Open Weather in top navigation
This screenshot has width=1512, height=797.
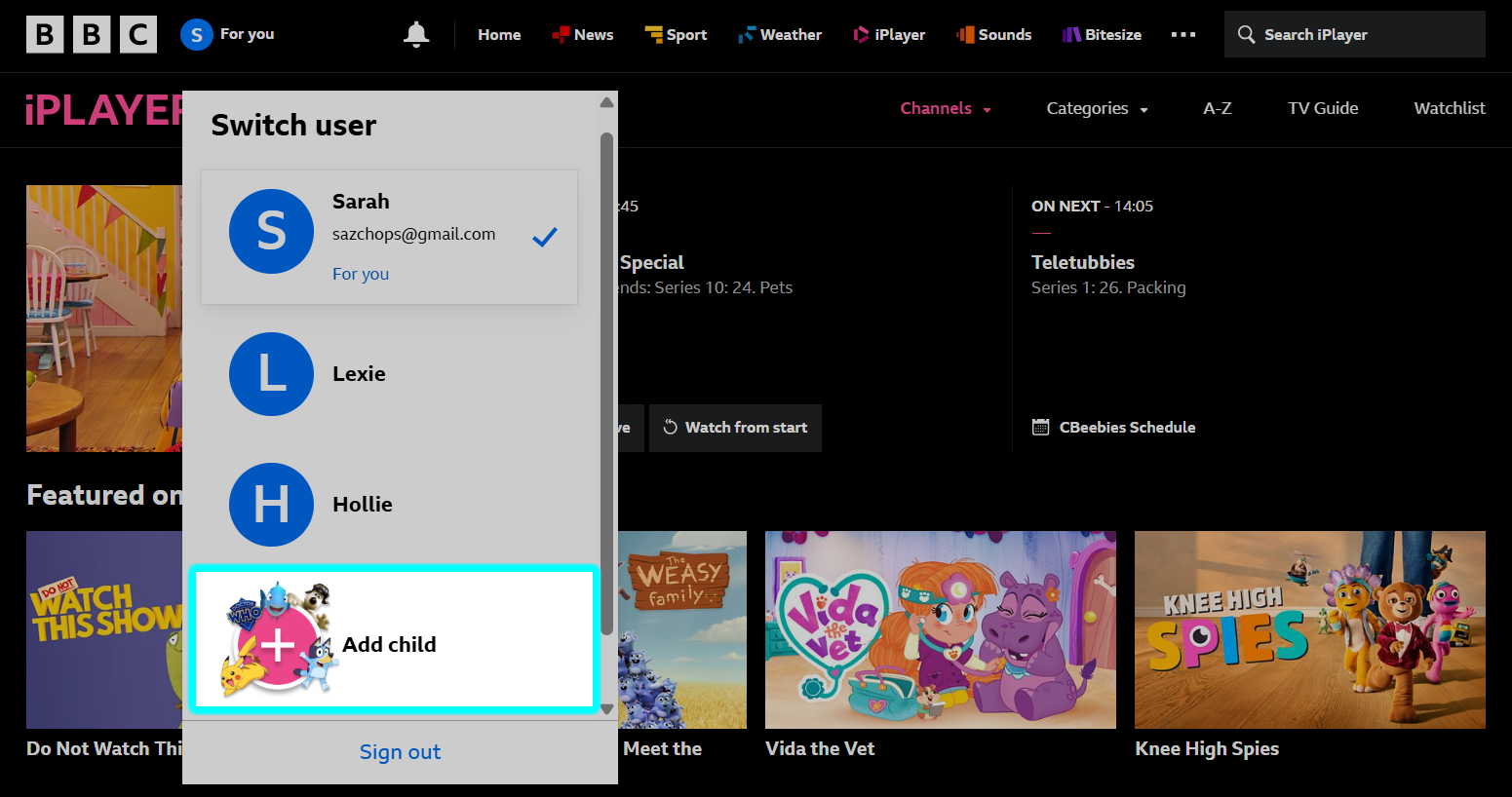[x=791, y=35]
